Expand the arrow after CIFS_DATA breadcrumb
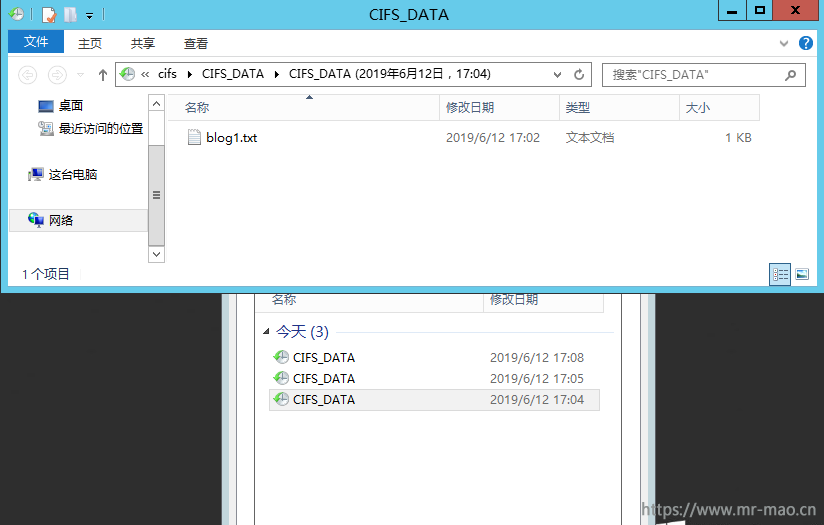The image size is (824, 525). tap(276, 75)
